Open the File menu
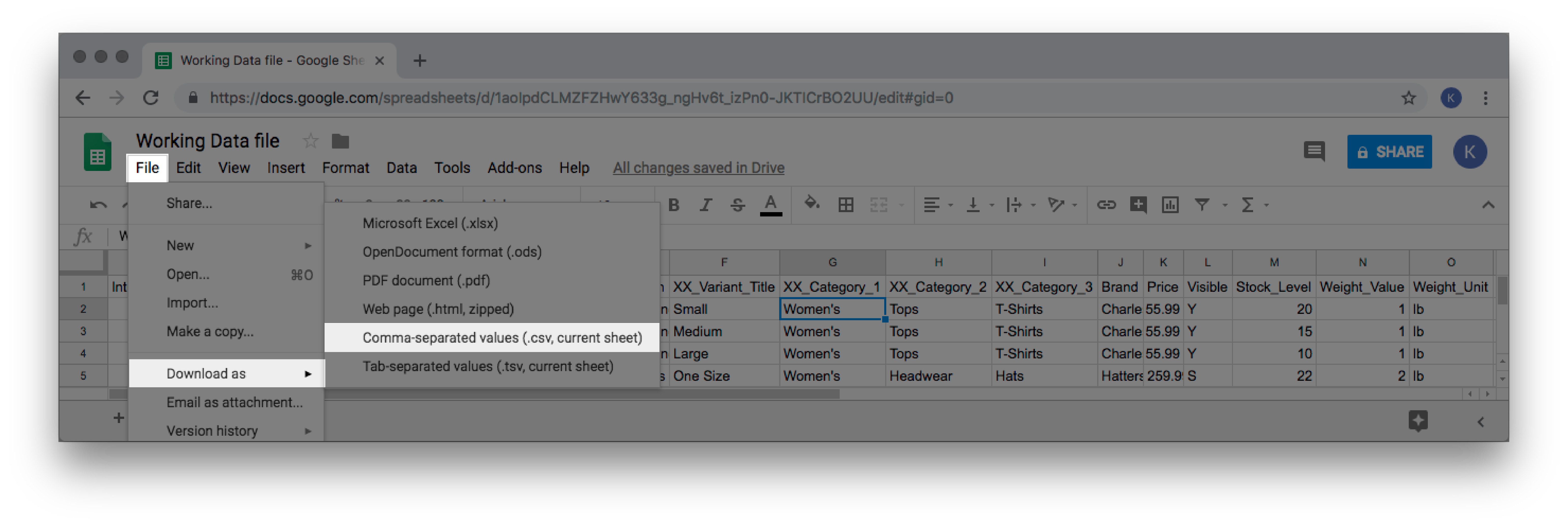 click(x=147, y=168)
